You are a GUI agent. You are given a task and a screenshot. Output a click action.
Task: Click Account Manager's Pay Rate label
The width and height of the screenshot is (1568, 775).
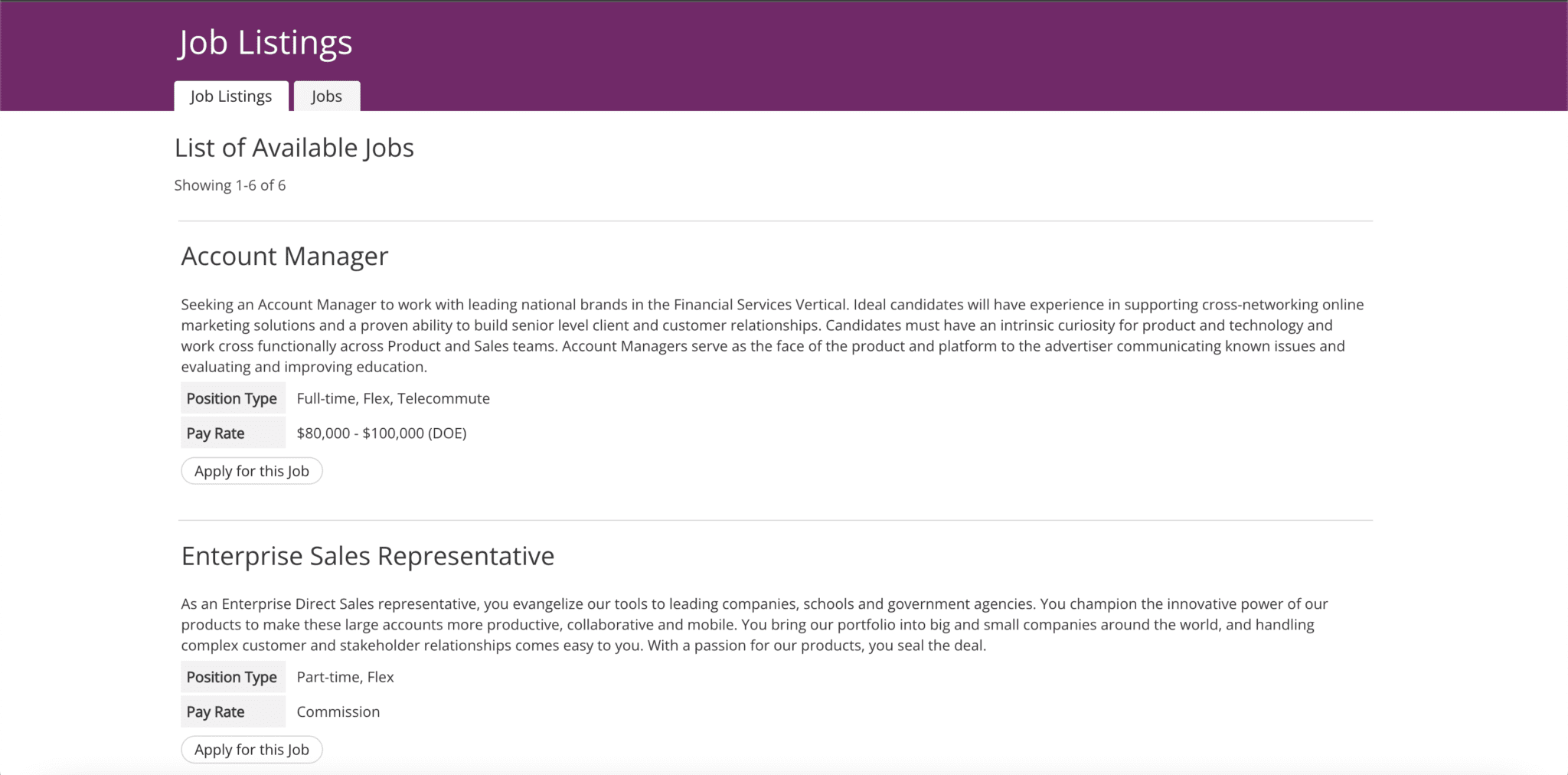point(216,433)
